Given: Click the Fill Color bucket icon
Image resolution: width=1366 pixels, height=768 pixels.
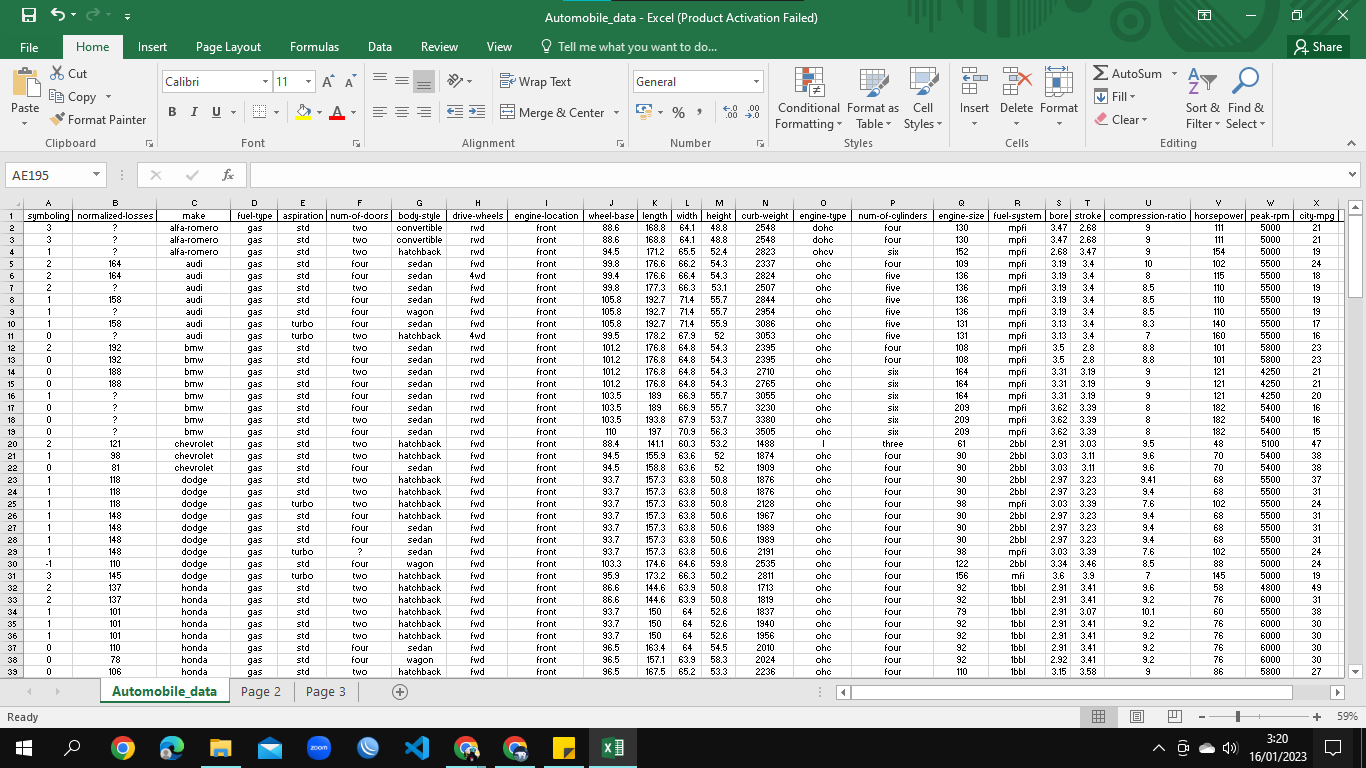Looking at the screenshot, I should 303,112.
